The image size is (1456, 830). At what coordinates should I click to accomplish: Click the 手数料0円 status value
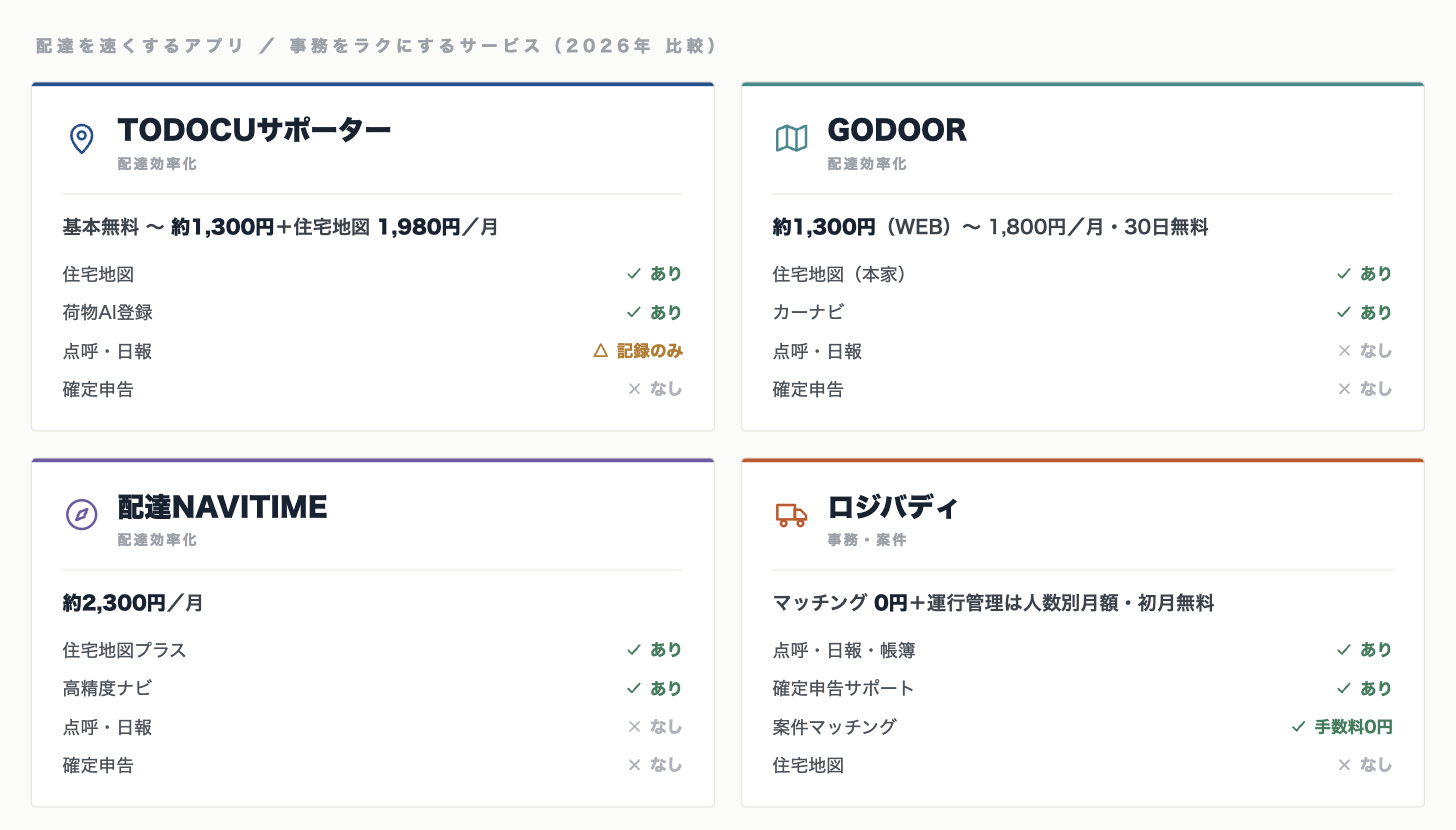click(x=1353, y=727)
